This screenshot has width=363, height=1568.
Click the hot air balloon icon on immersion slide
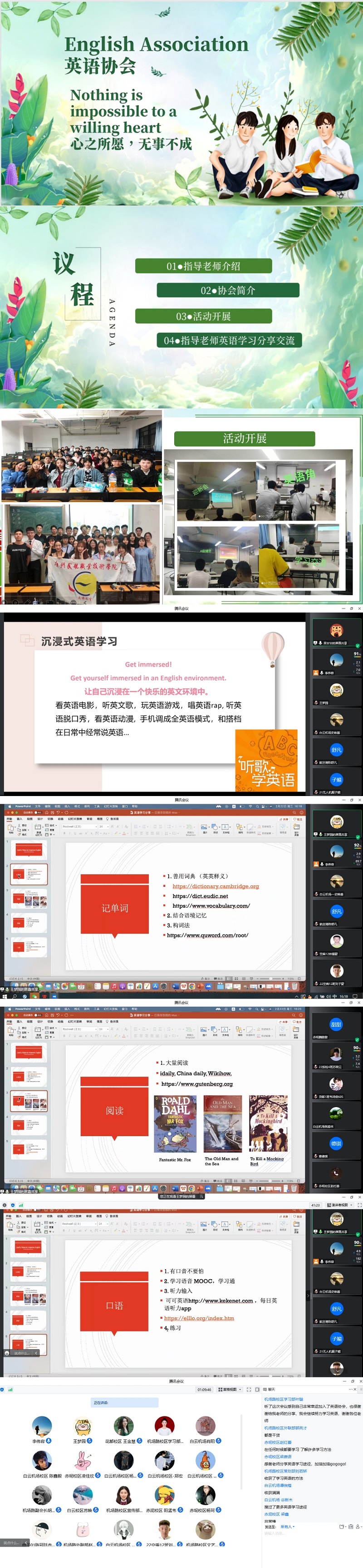[272, 648]
